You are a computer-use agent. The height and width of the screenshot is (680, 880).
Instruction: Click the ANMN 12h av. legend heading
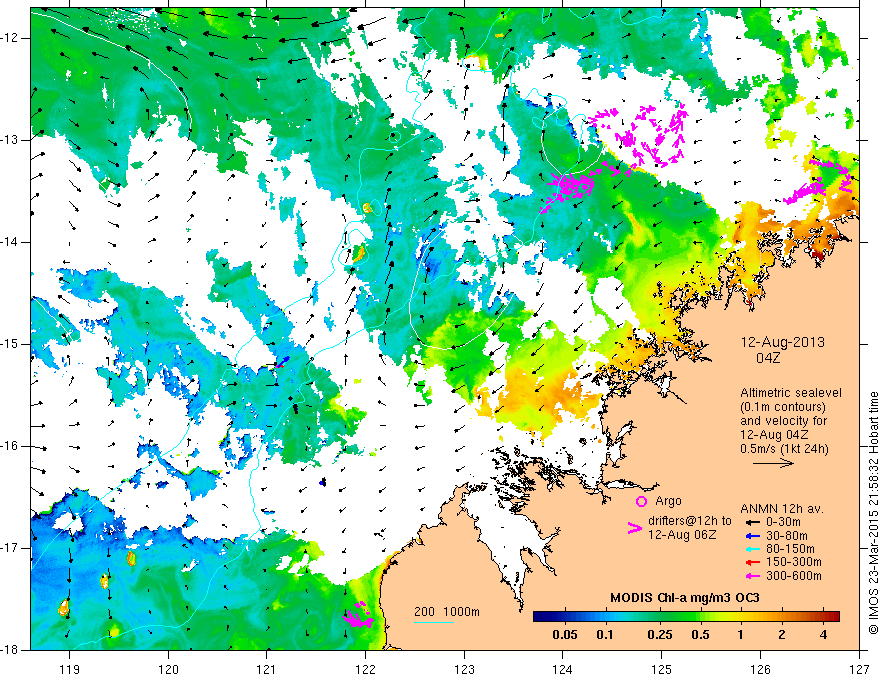coord(782,509)
